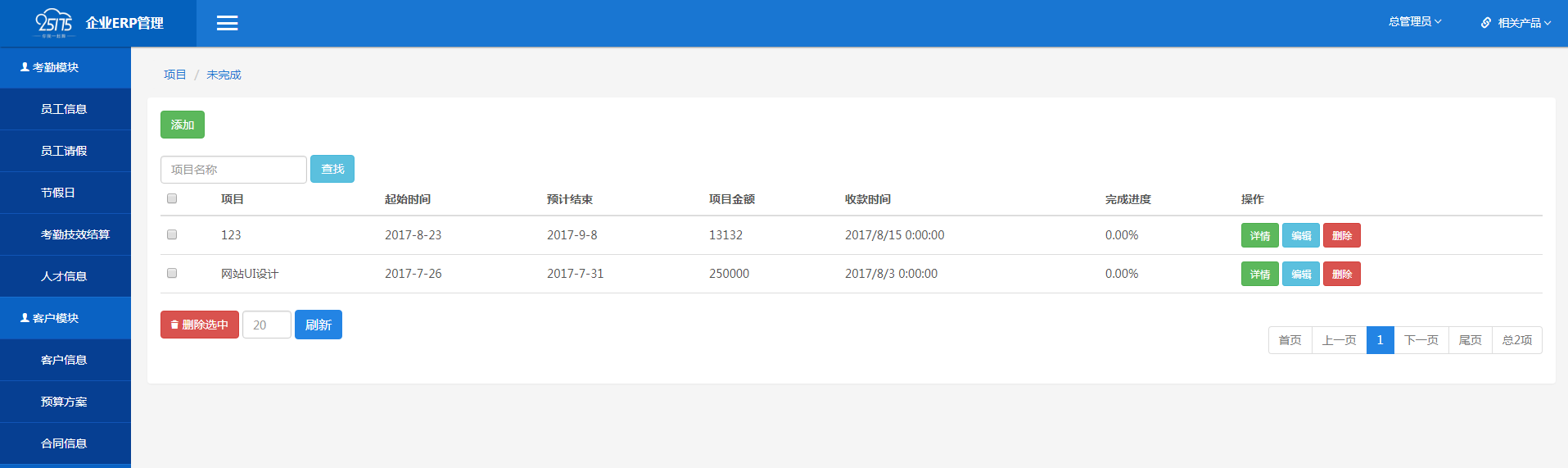Click the 25175 logo in header
The height and width of the screenshot is (468, 1568).
point(54,23)
